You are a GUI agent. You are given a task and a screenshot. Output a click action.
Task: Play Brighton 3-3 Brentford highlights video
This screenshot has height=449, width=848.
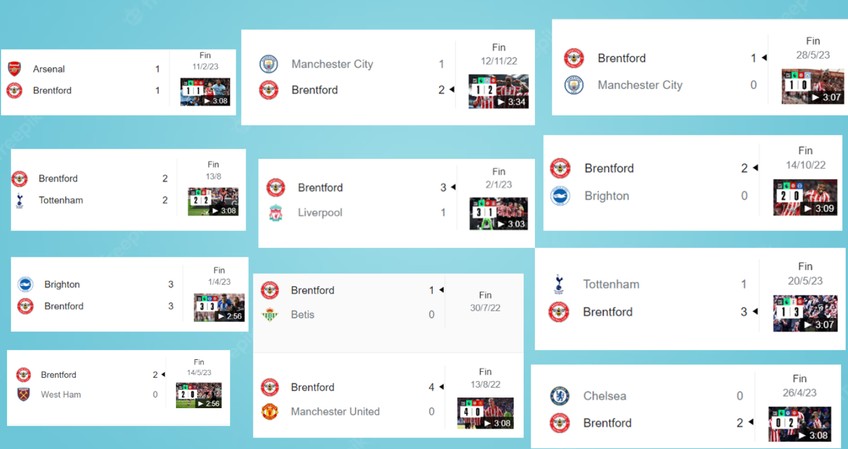point(219,307)
